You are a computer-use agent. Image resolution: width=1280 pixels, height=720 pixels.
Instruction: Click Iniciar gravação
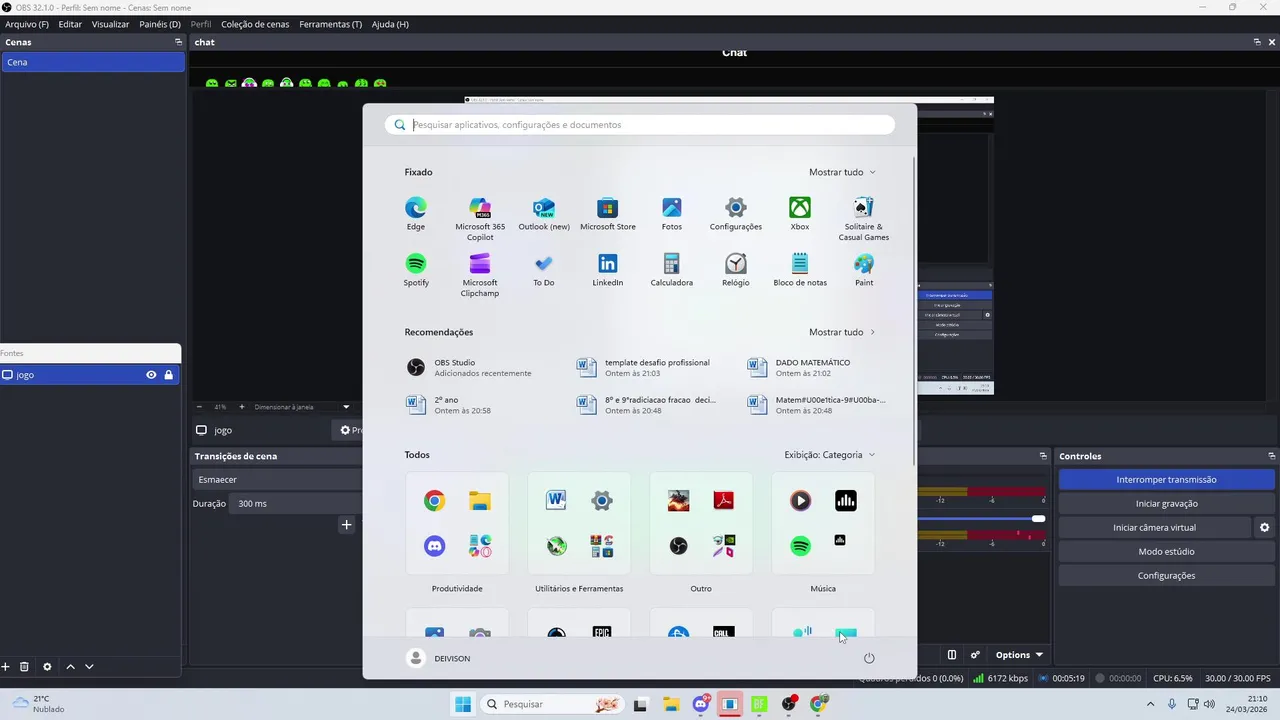1166,504
